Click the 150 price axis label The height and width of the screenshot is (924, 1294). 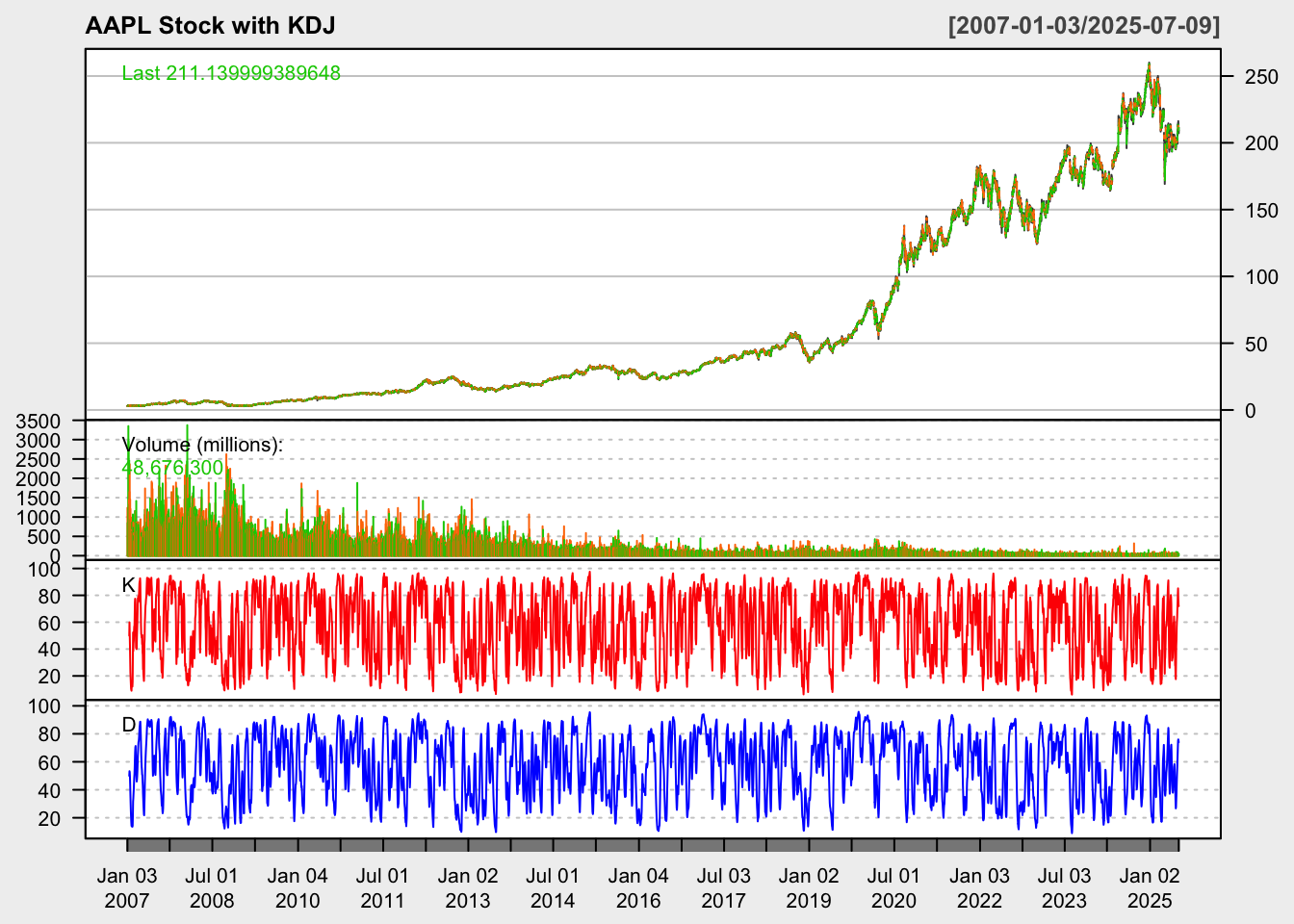click(x=1261, y=211)
